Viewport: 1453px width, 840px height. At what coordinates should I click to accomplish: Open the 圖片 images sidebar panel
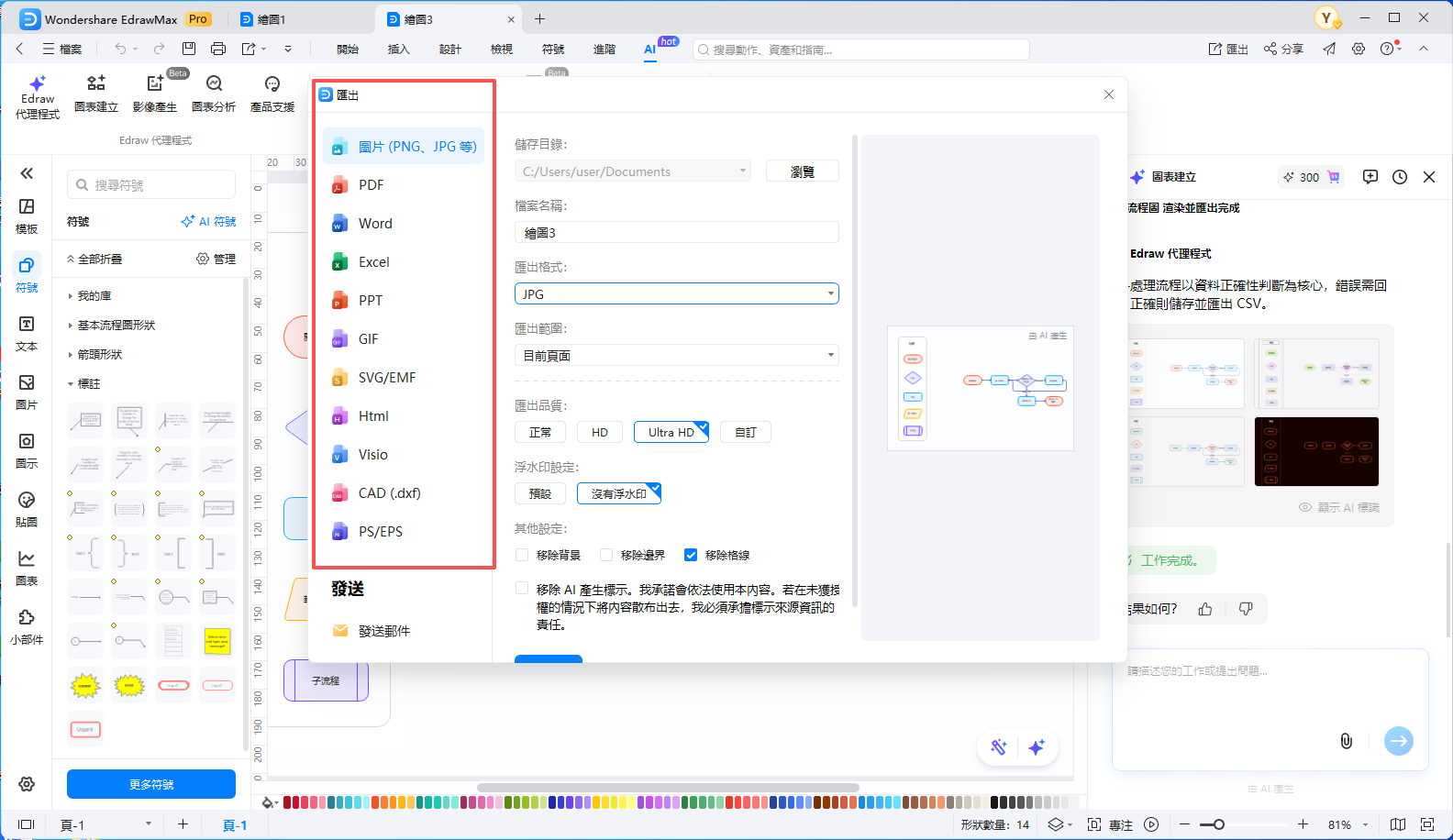[x=27, y=392]
